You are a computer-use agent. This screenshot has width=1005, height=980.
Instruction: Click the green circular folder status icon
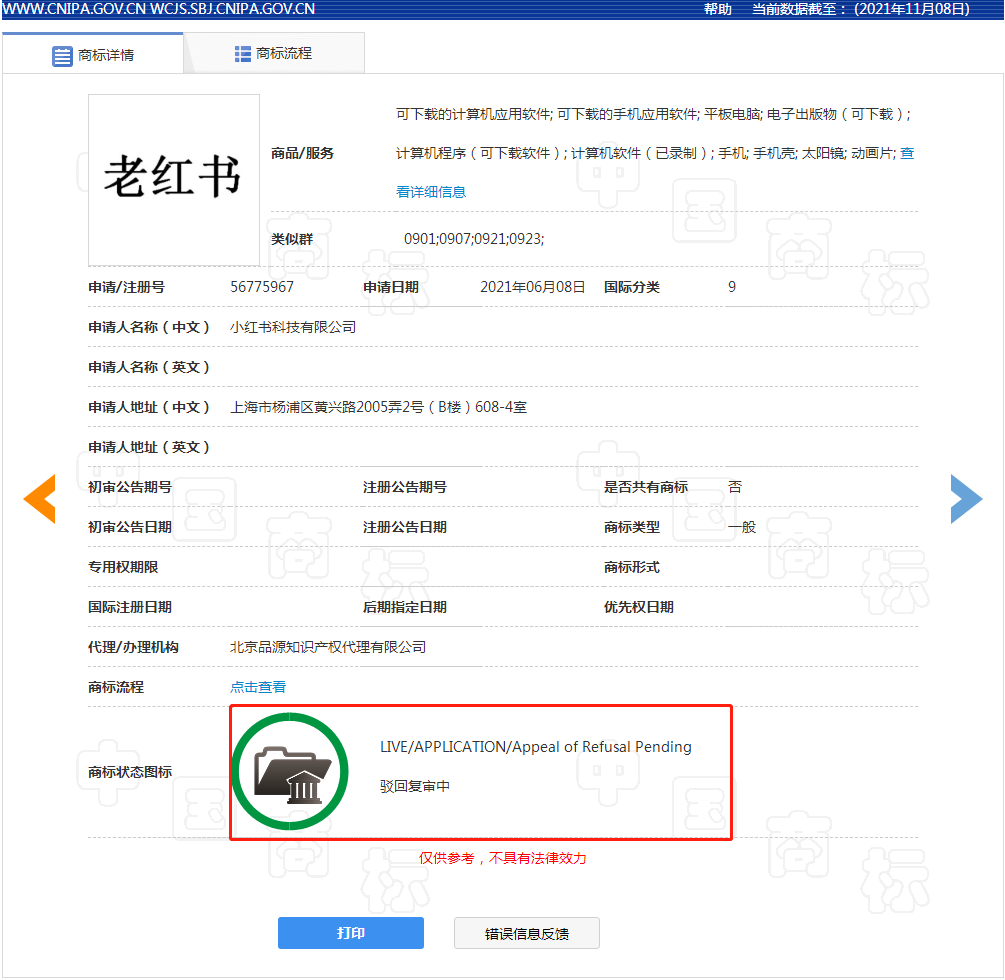290,772
